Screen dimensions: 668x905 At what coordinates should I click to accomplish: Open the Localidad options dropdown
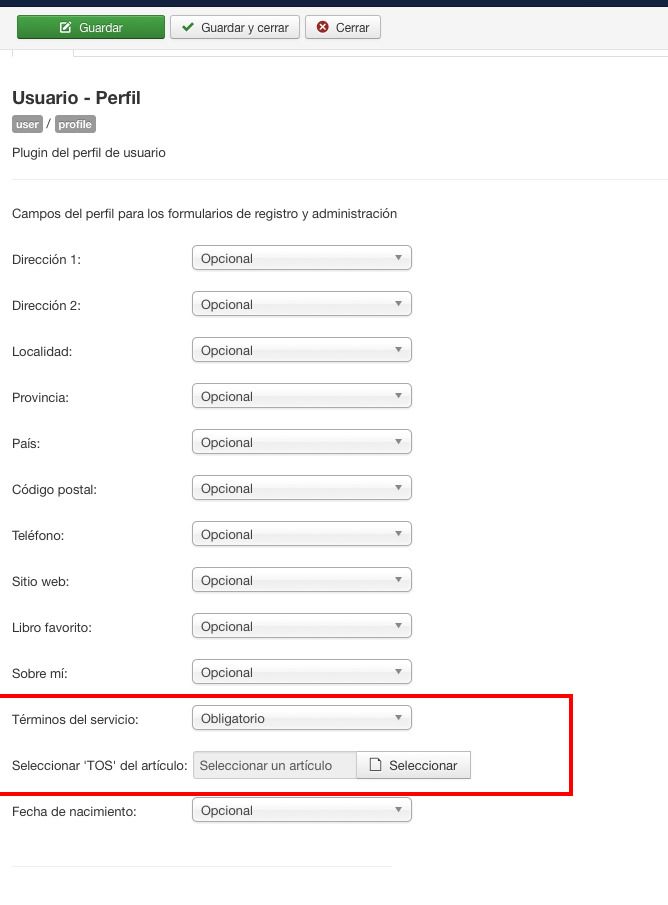click(x=301, y=350)
